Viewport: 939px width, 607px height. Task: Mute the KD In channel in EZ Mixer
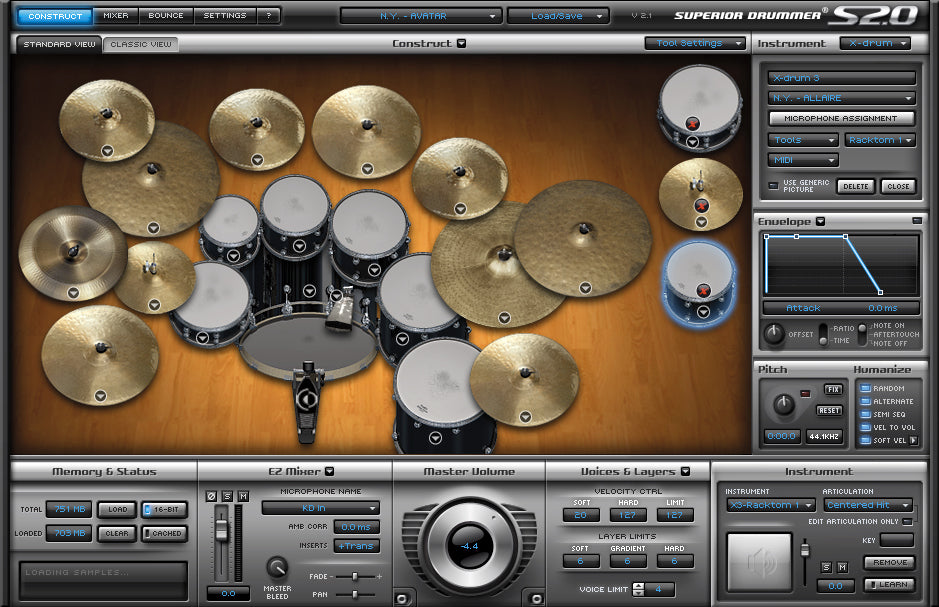click(x=243, y=494)
